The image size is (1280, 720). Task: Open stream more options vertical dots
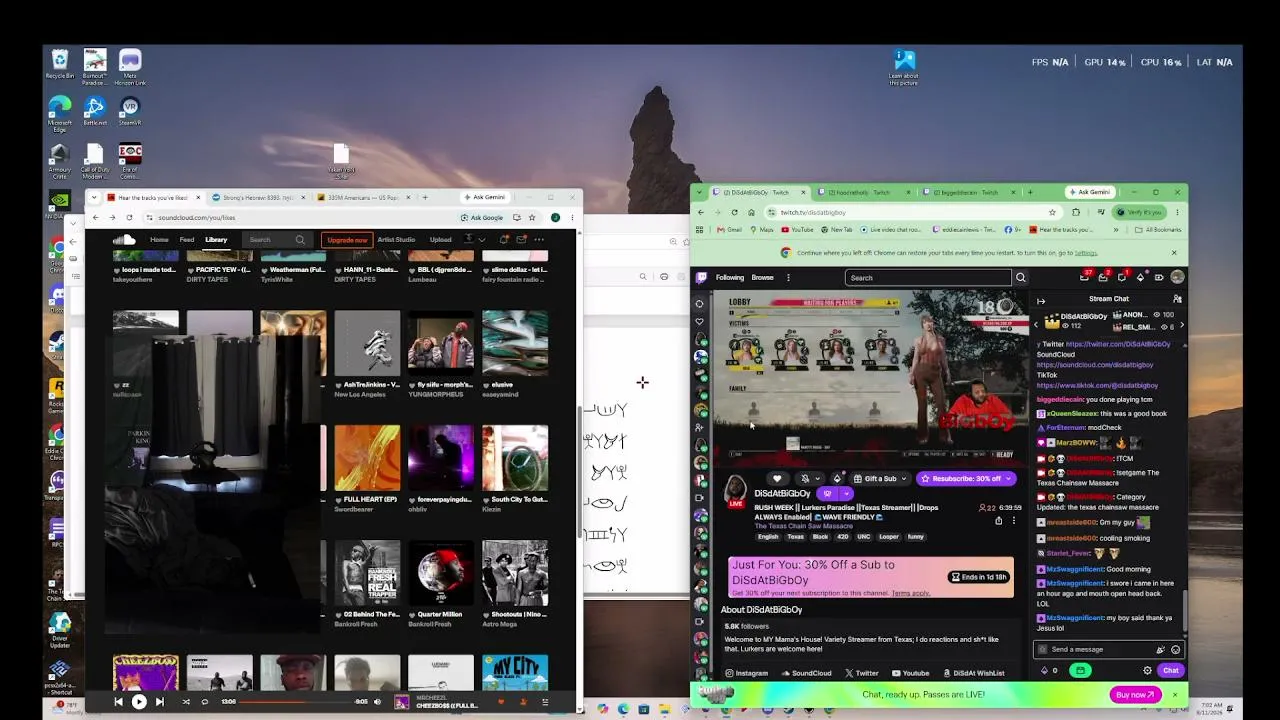pyautogui.click(x=1013, y=520)
